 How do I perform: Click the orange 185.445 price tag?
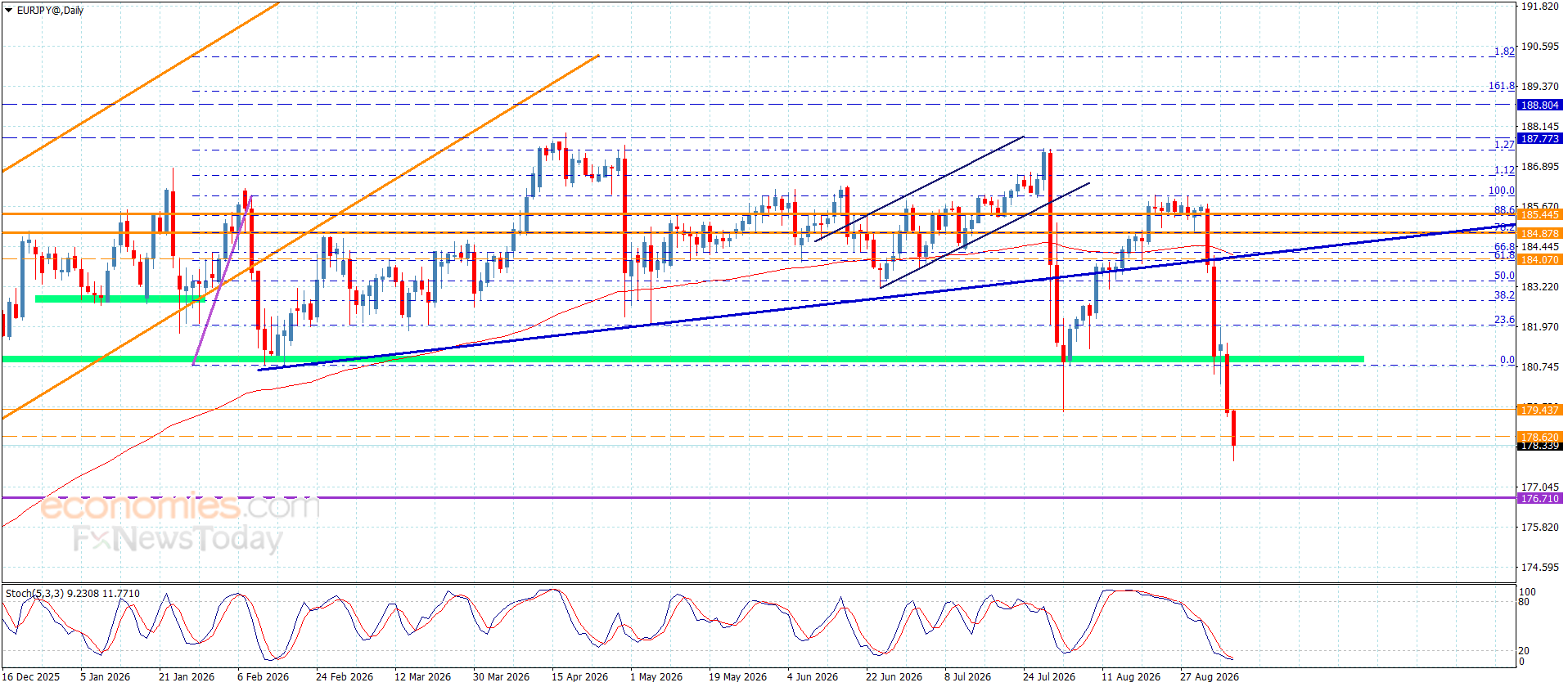(x=1539, y=215)
